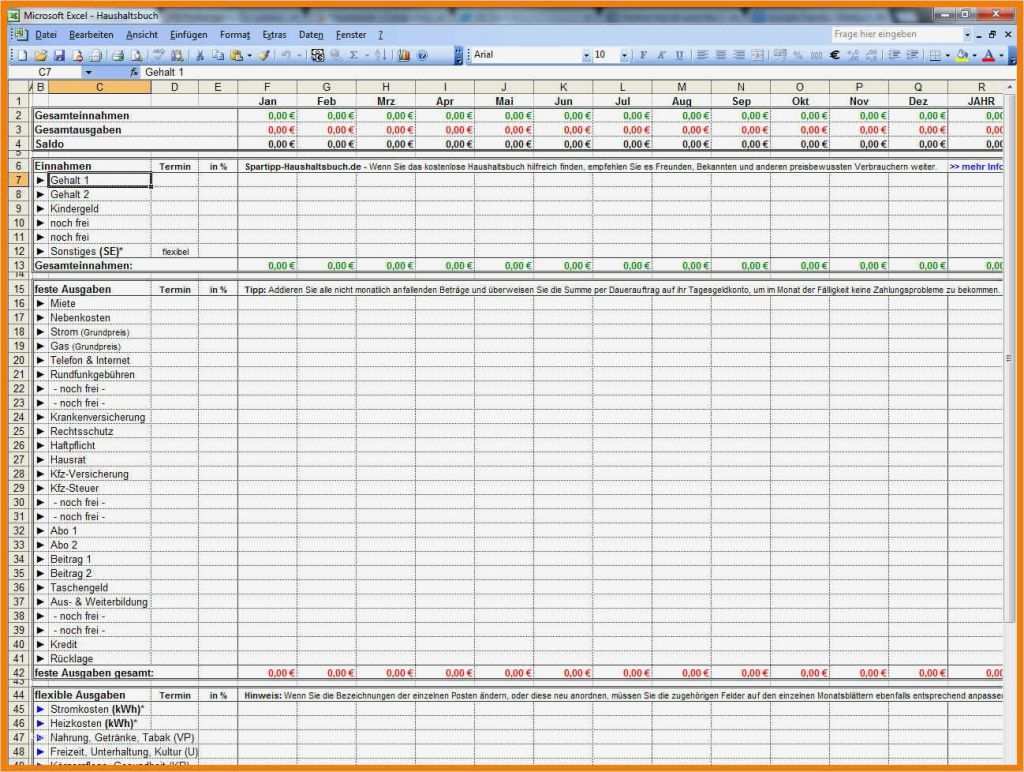Click the Format Painter icon
The image size is (1024, 772).
pos(265,54)
